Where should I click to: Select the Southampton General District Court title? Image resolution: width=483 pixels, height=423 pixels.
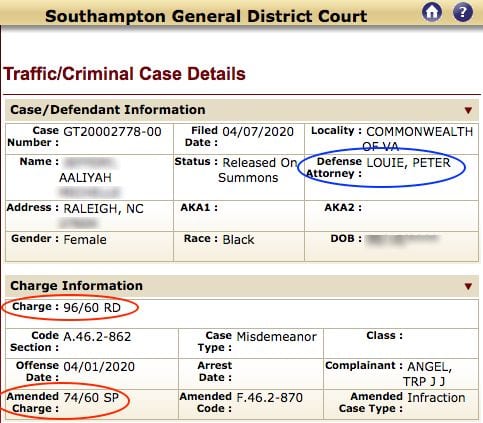point(206,16)
